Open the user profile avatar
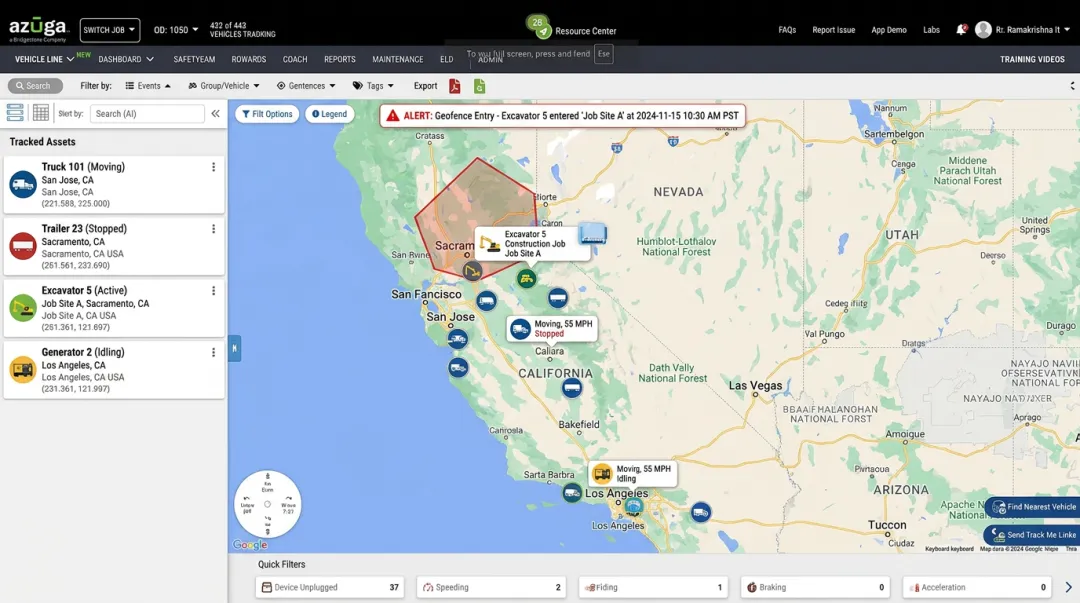 click(983, 30)
